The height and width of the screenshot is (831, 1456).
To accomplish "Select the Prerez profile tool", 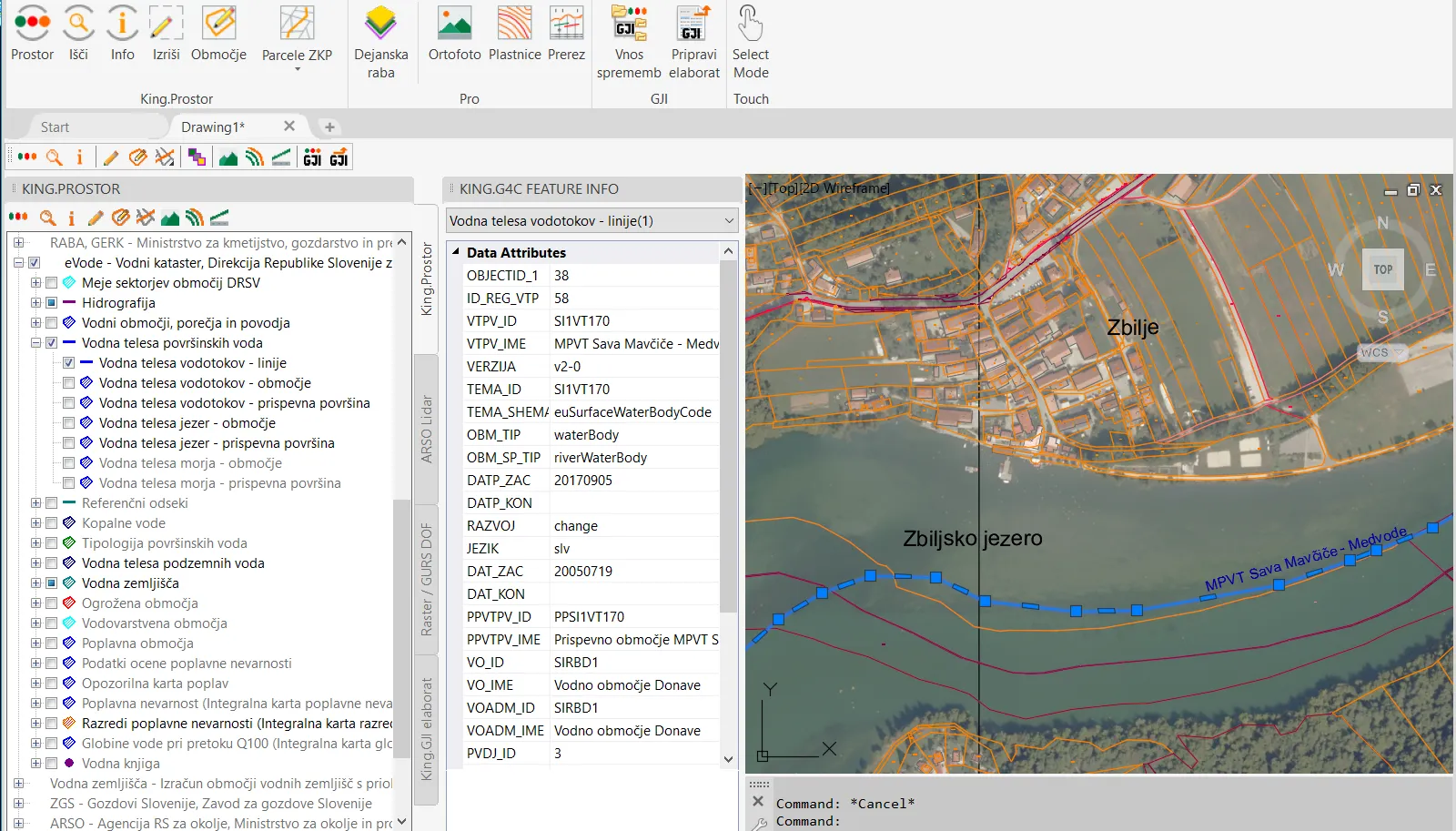I will click(x=566, y=25).
